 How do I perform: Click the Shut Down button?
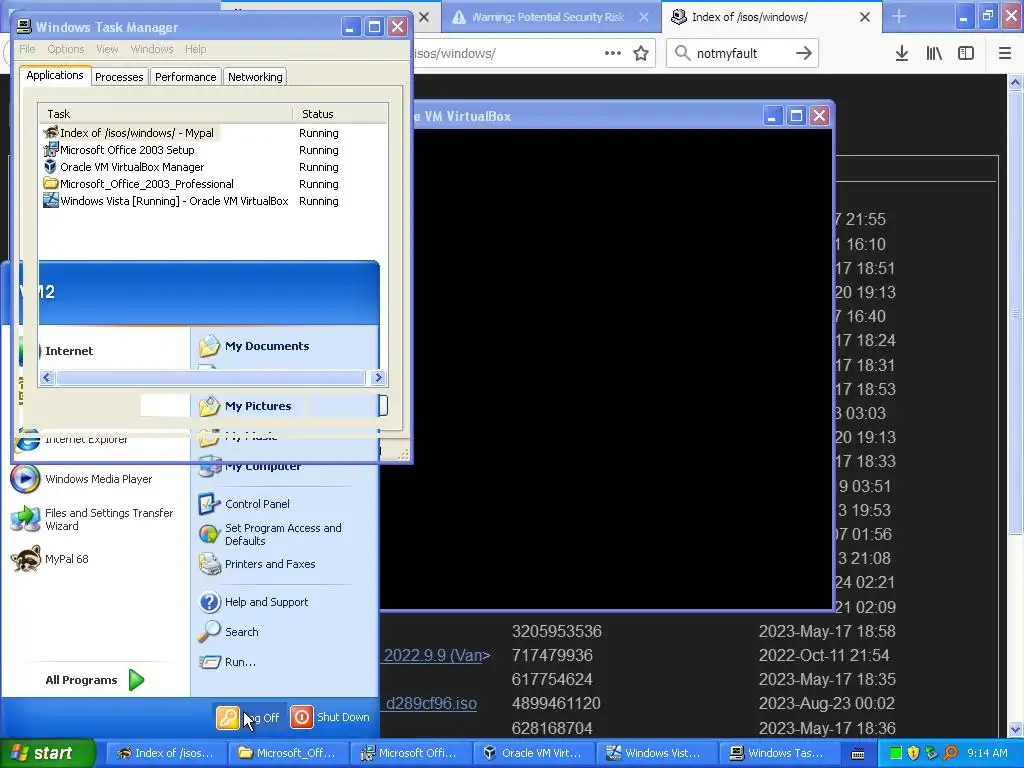pos(330,717)
